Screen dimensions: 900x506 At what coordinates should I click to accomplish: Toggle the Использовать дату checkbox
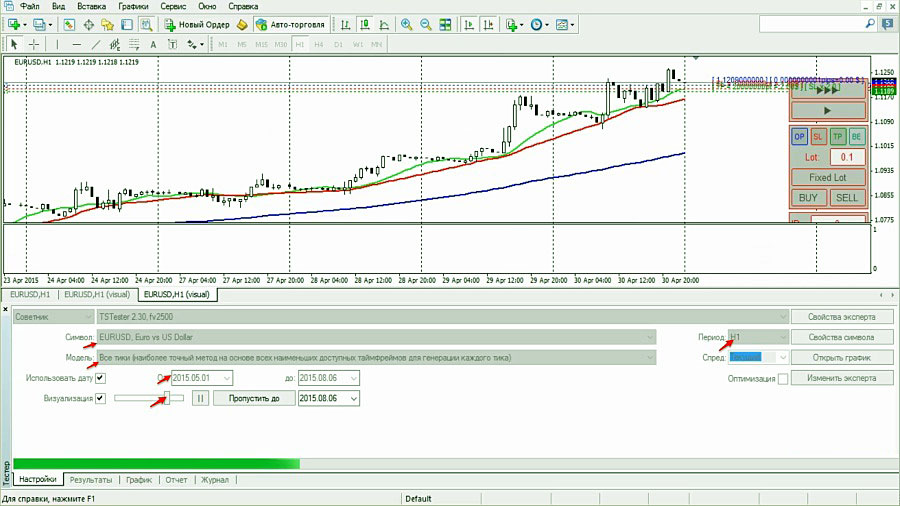click(x=100, y=378)
